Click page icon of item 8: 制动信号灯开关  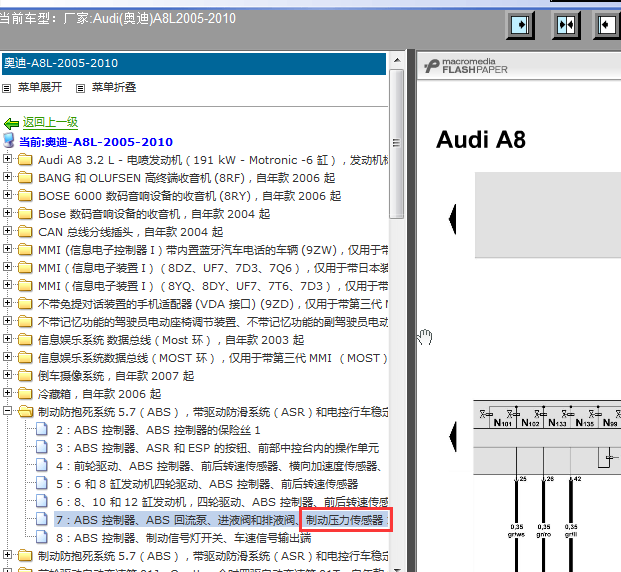click(x=42, y=537)
